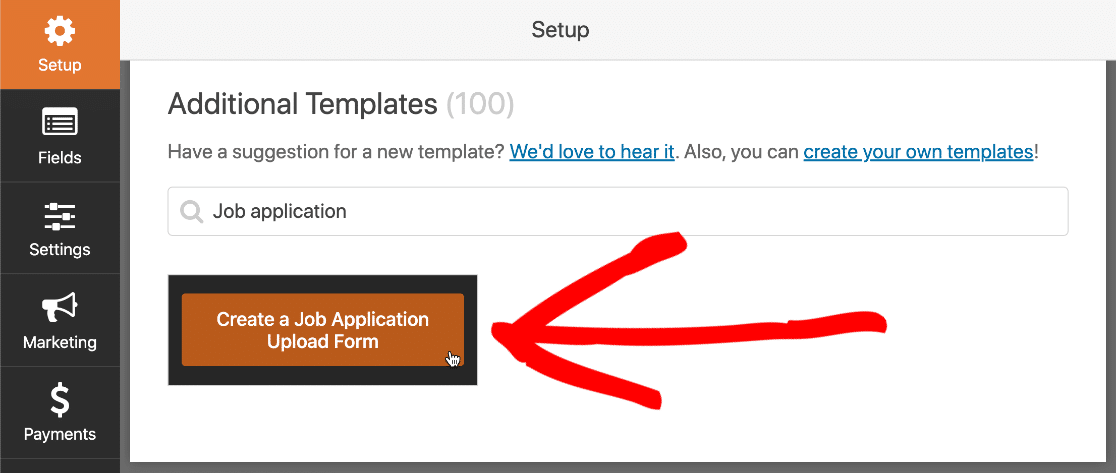Click the Settings sliders icon

pyautogui.click(x=60, y=216)
